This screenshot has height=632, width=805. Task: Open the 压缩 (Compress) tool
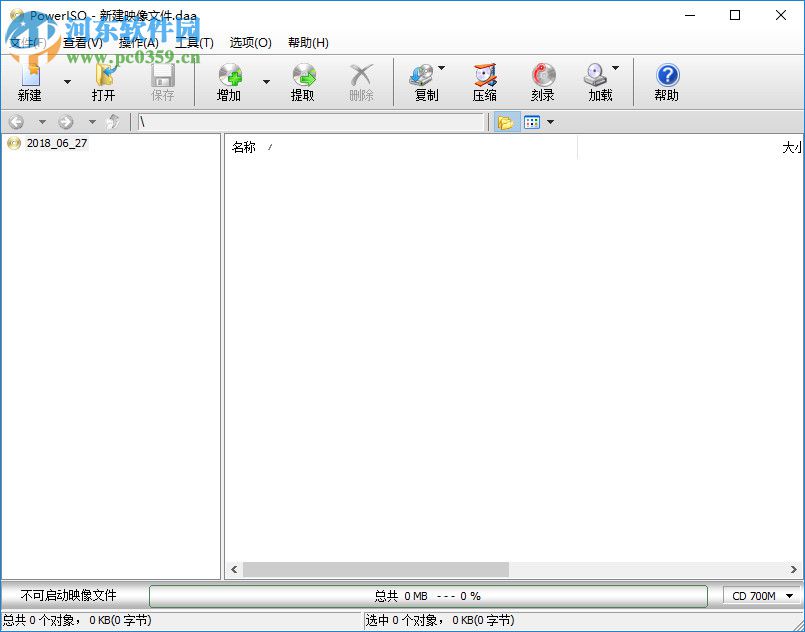click(485, 80)
